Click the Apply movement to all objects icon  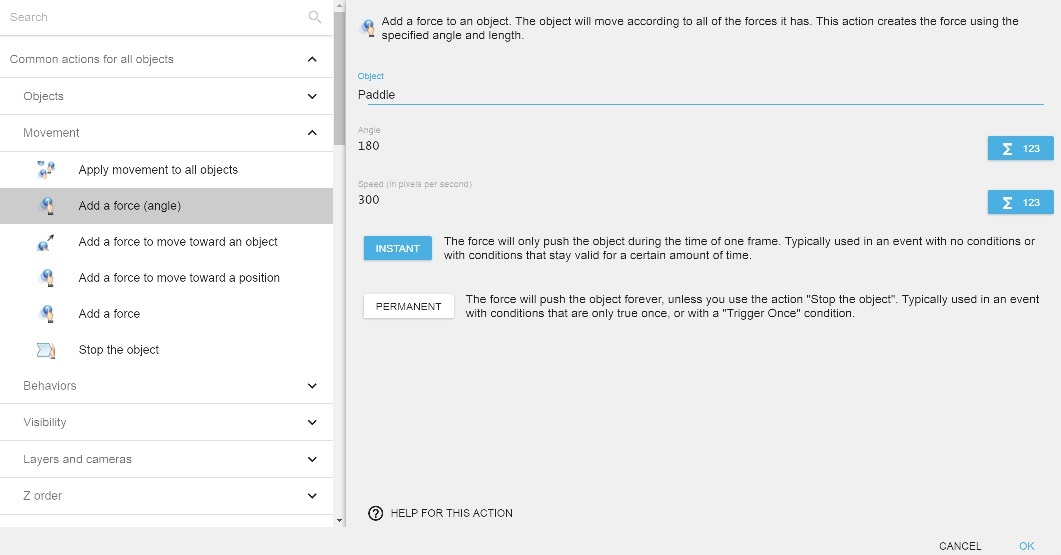click(x=45, y=169)
